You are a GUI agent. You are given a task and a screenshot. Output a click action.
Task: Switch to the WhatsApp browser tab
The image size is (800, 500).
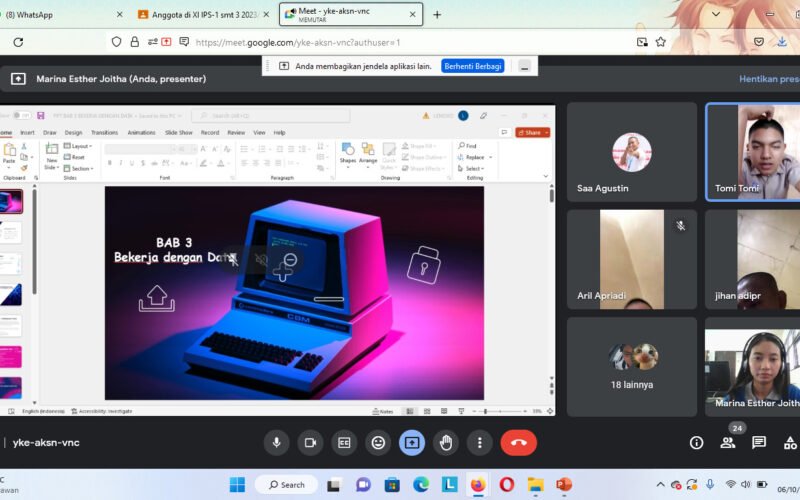60,14
